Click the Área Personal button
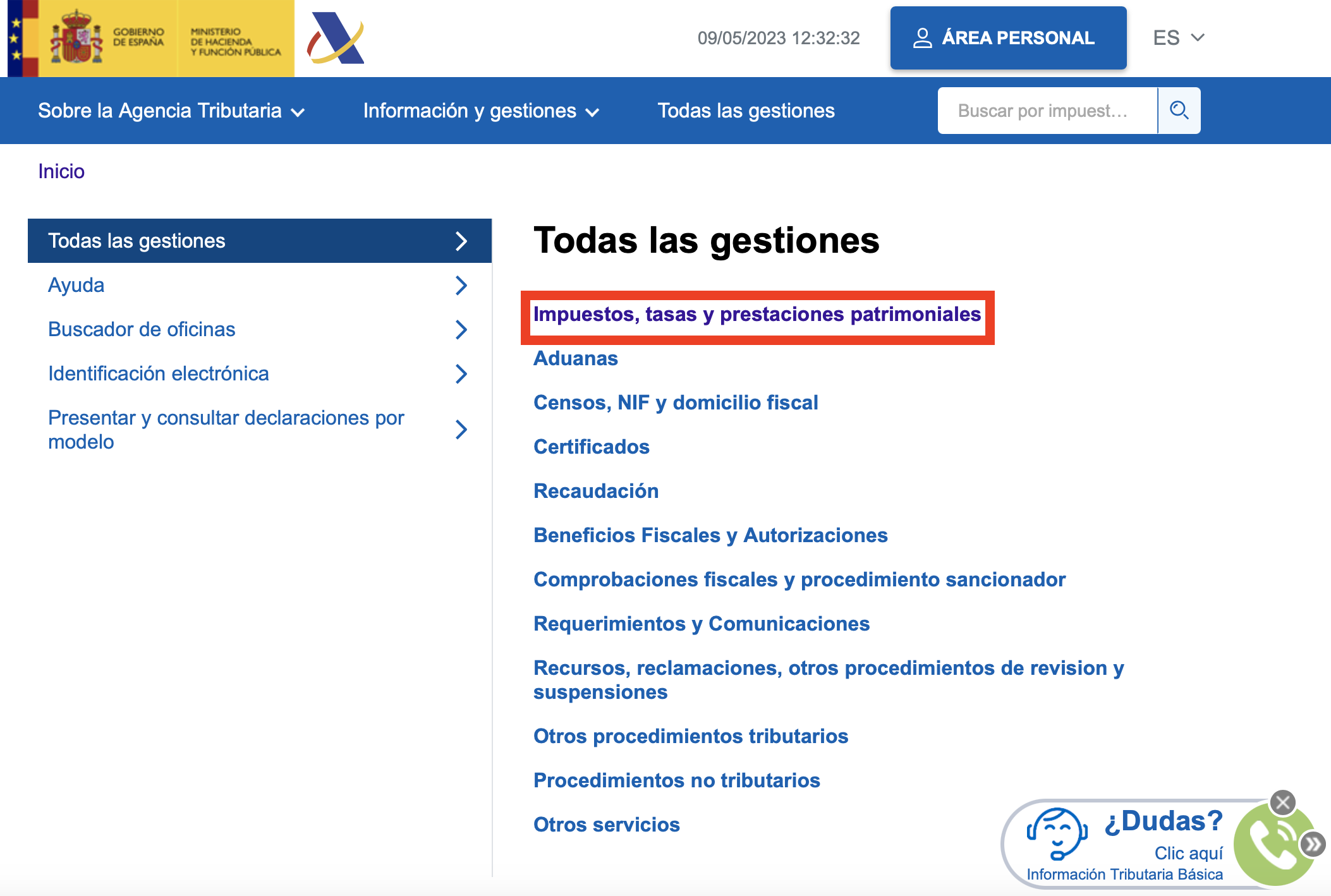 click(1007, 37)
